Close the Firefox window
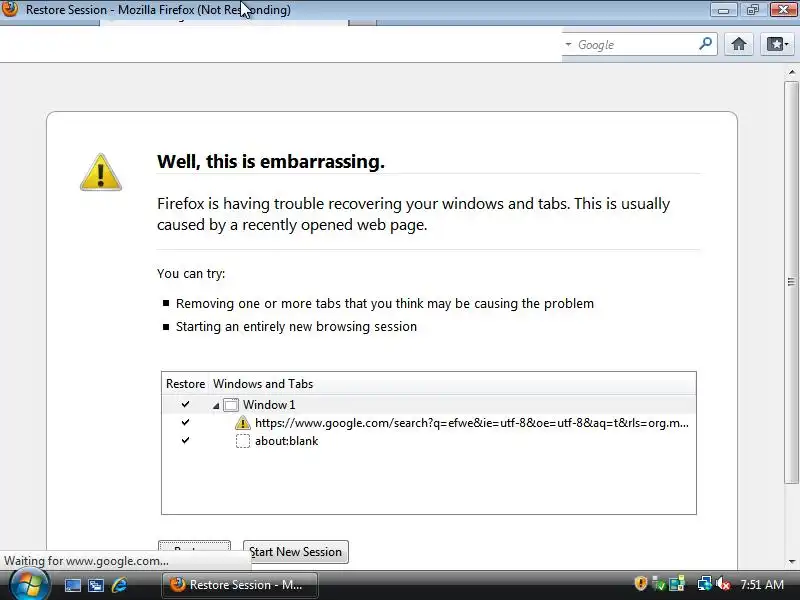 coord(783,9)
